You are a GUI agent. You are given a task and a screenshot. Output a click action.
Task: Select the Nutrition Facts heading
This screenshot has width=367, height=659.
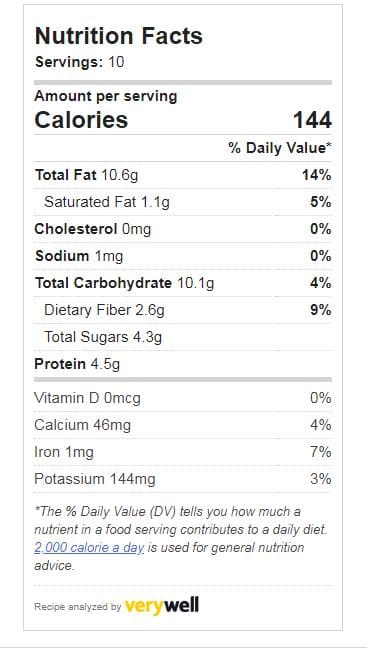pyautogui.click(x=119, y=36)
